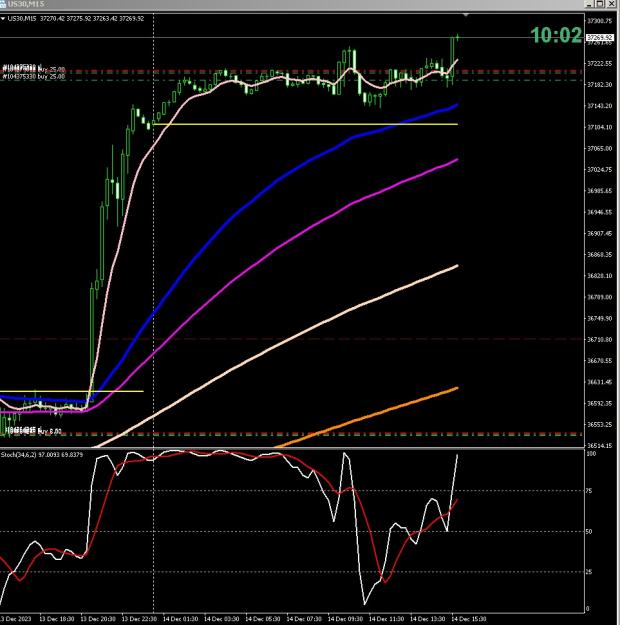This screenshot has height=625, width=620.
Task: Click price scale value 37222.55
Action: [600, 63]
